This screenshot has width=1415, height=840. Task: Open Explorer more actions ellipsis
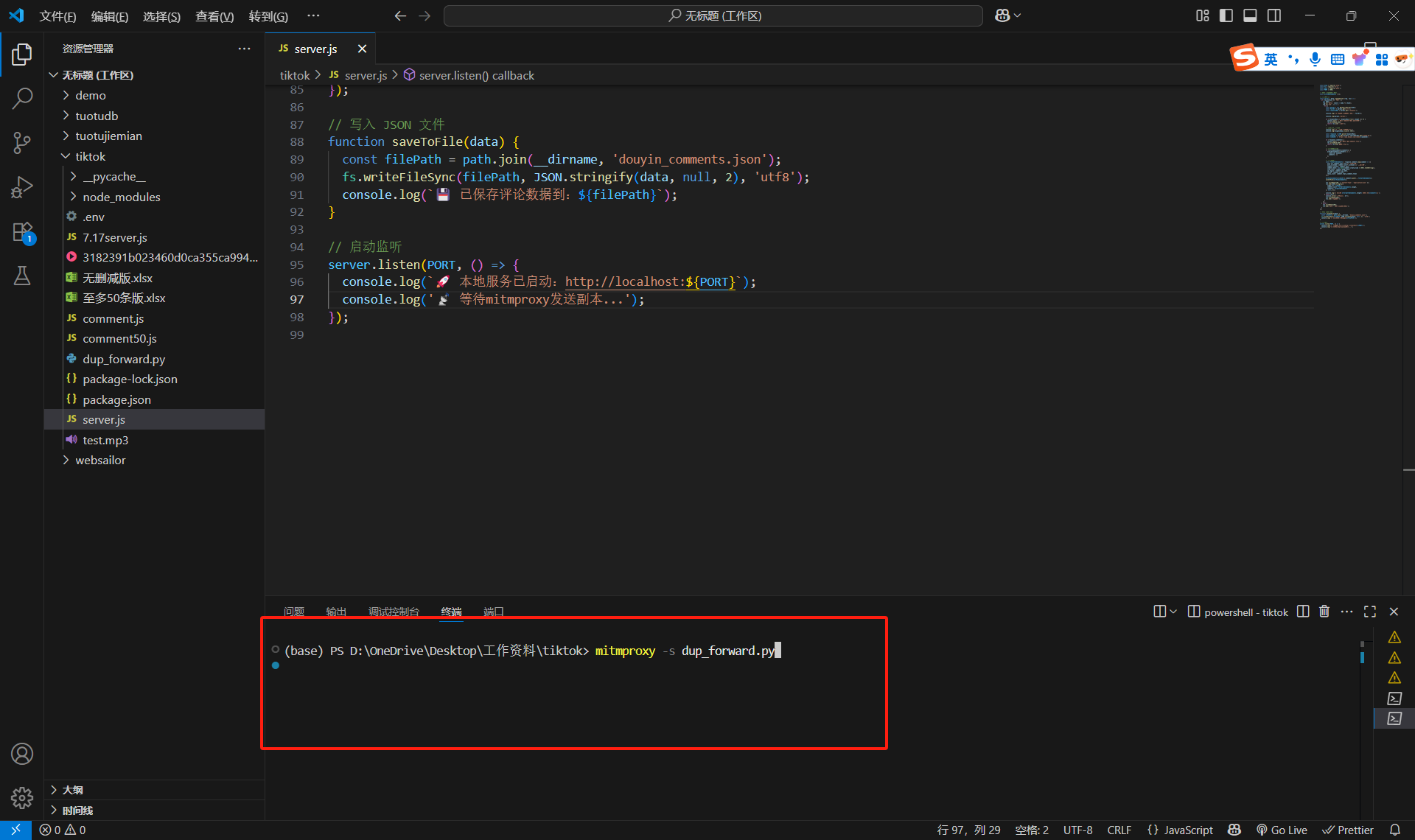click(x=244, y=49)
